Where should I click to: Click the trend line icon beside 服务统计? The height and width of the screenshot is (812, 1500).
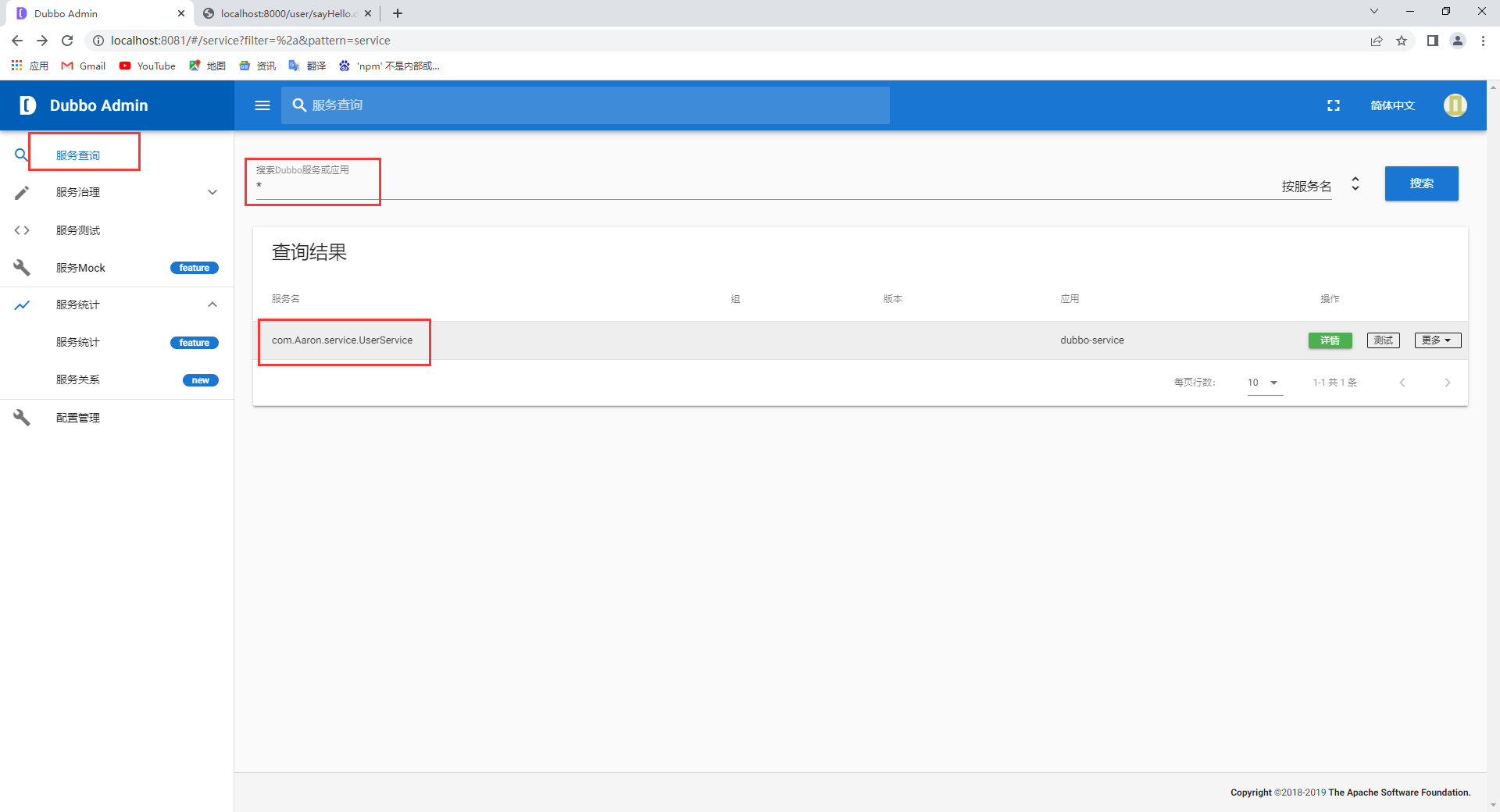coord(22,305)
